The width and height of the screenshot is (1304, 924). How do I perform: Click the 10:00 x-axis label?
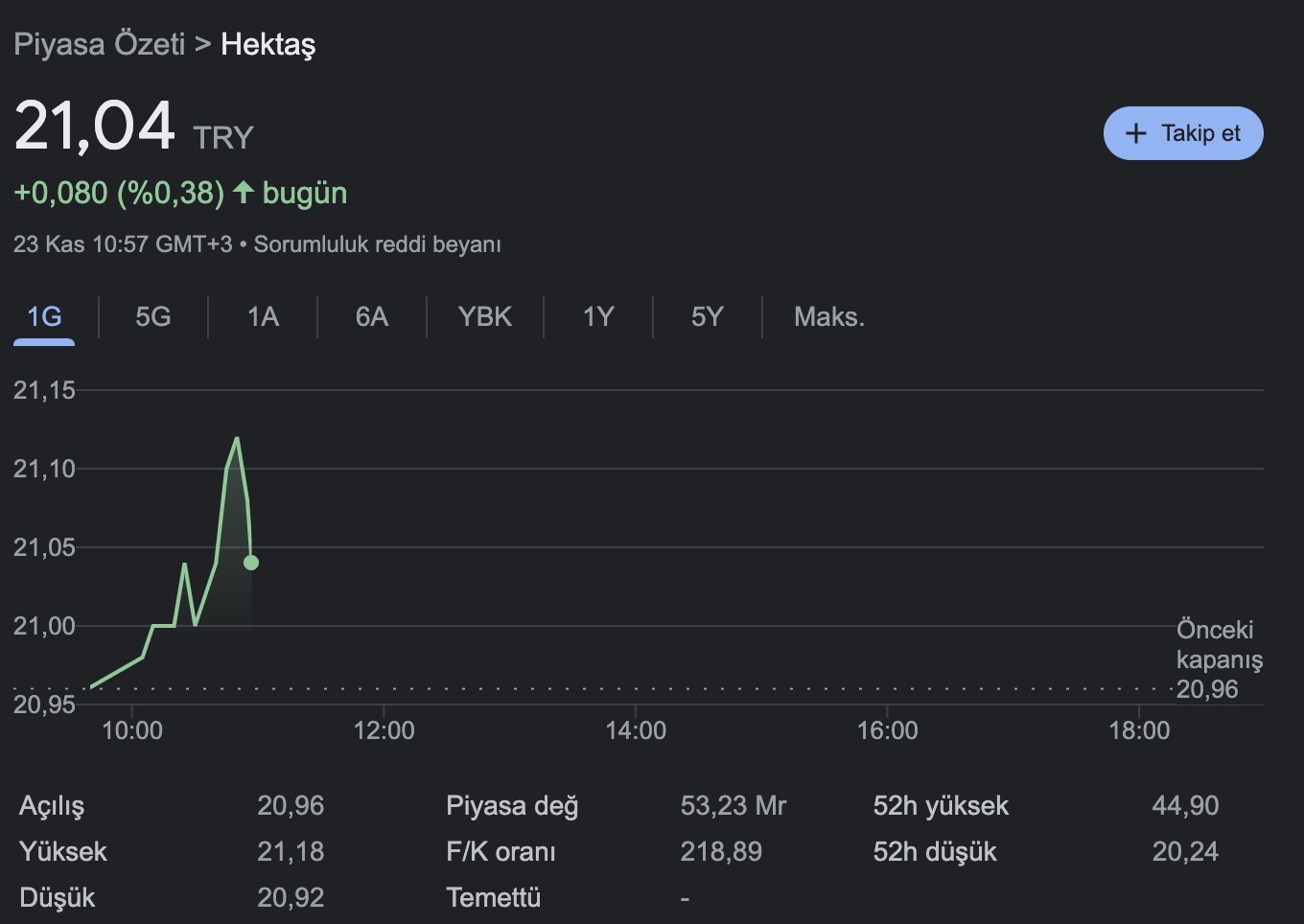(x=132, y=730)
